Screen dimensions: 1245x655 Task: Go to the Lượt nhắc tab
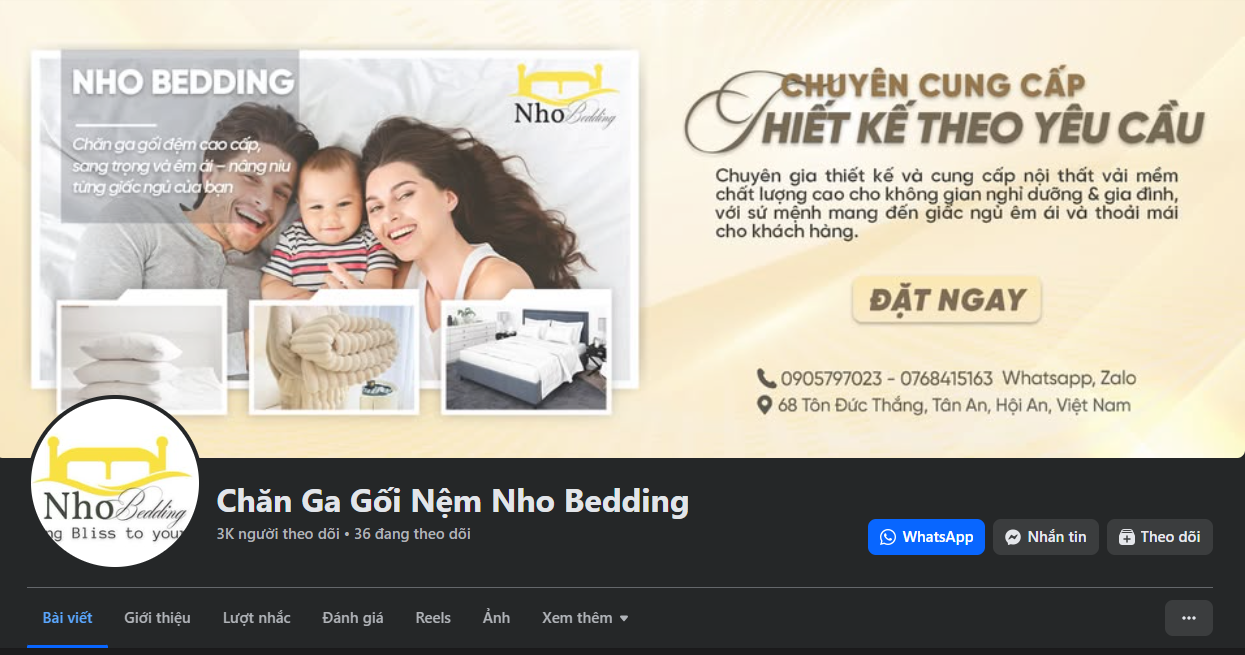tap(257, 618)
